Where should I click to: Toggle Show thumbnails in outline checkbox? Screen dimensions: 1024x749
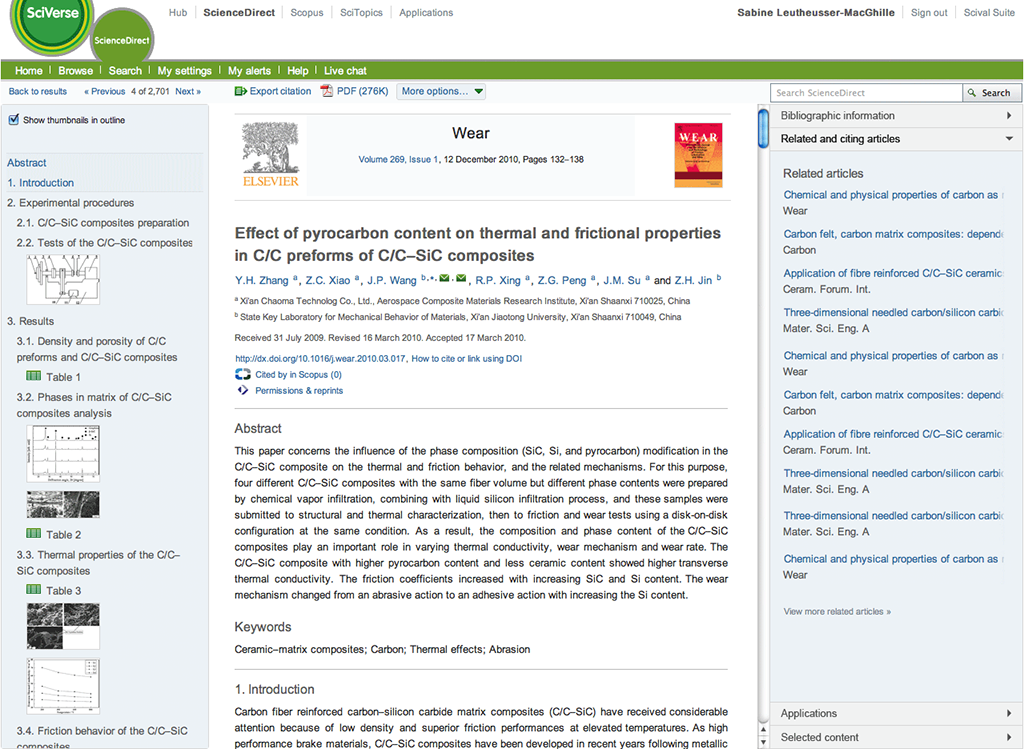pos(14,120)
